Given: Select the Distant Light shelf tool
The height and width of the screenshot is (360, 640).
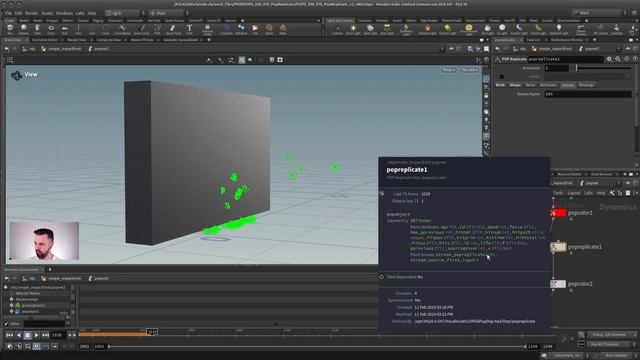Looking at the screenshot, I should pyautogui.click(x=448, y=29).
